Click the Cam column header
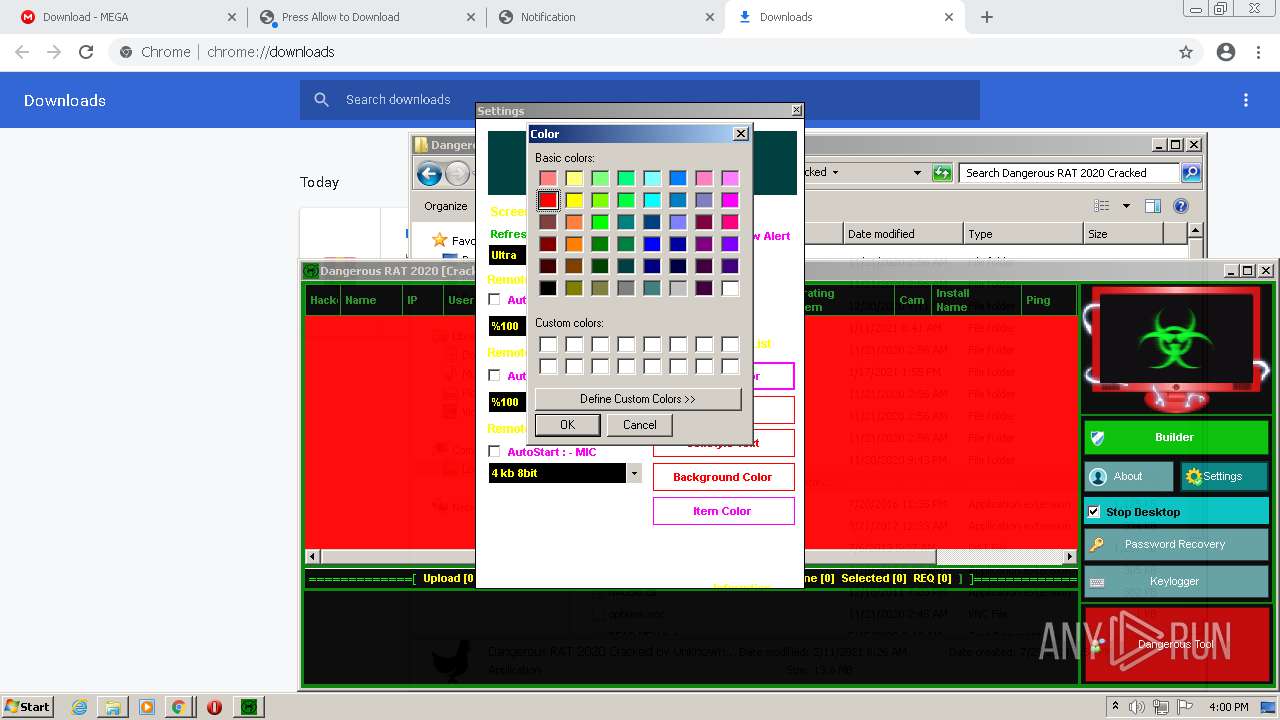 point(912,300)
